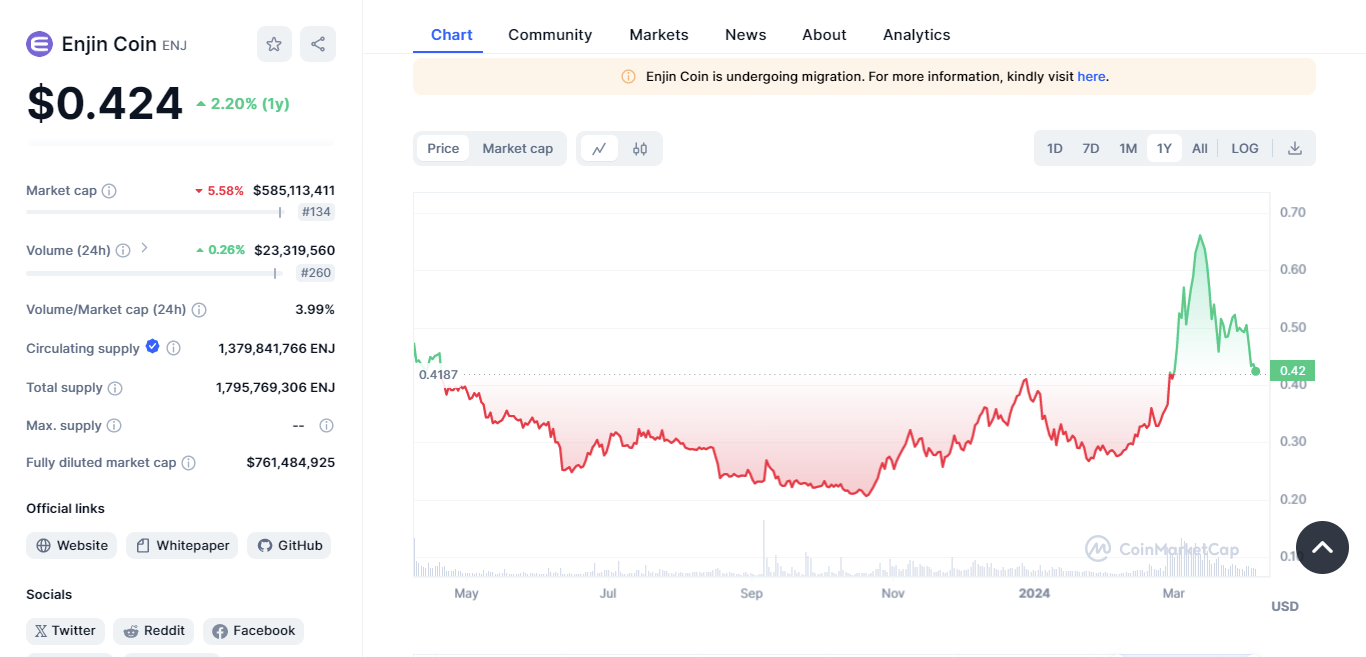
Task: Open the Chart tab
Action: (452, 35)
